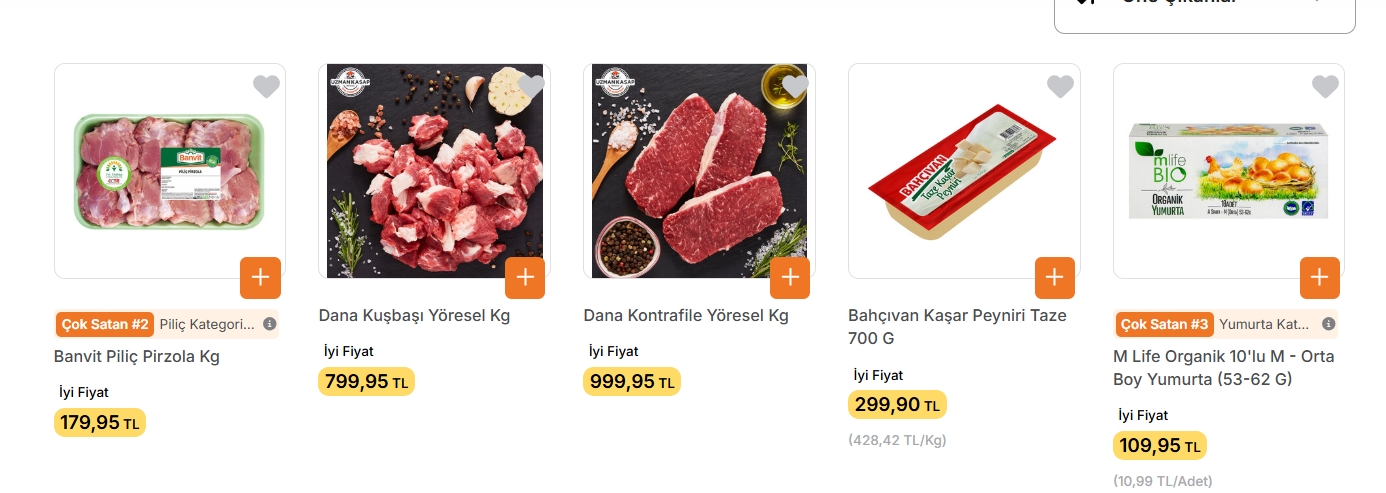Open the Dana Kontrafile Yöresel Kg title
This screenshot has width=1386, height=493.
click(686, 315)
